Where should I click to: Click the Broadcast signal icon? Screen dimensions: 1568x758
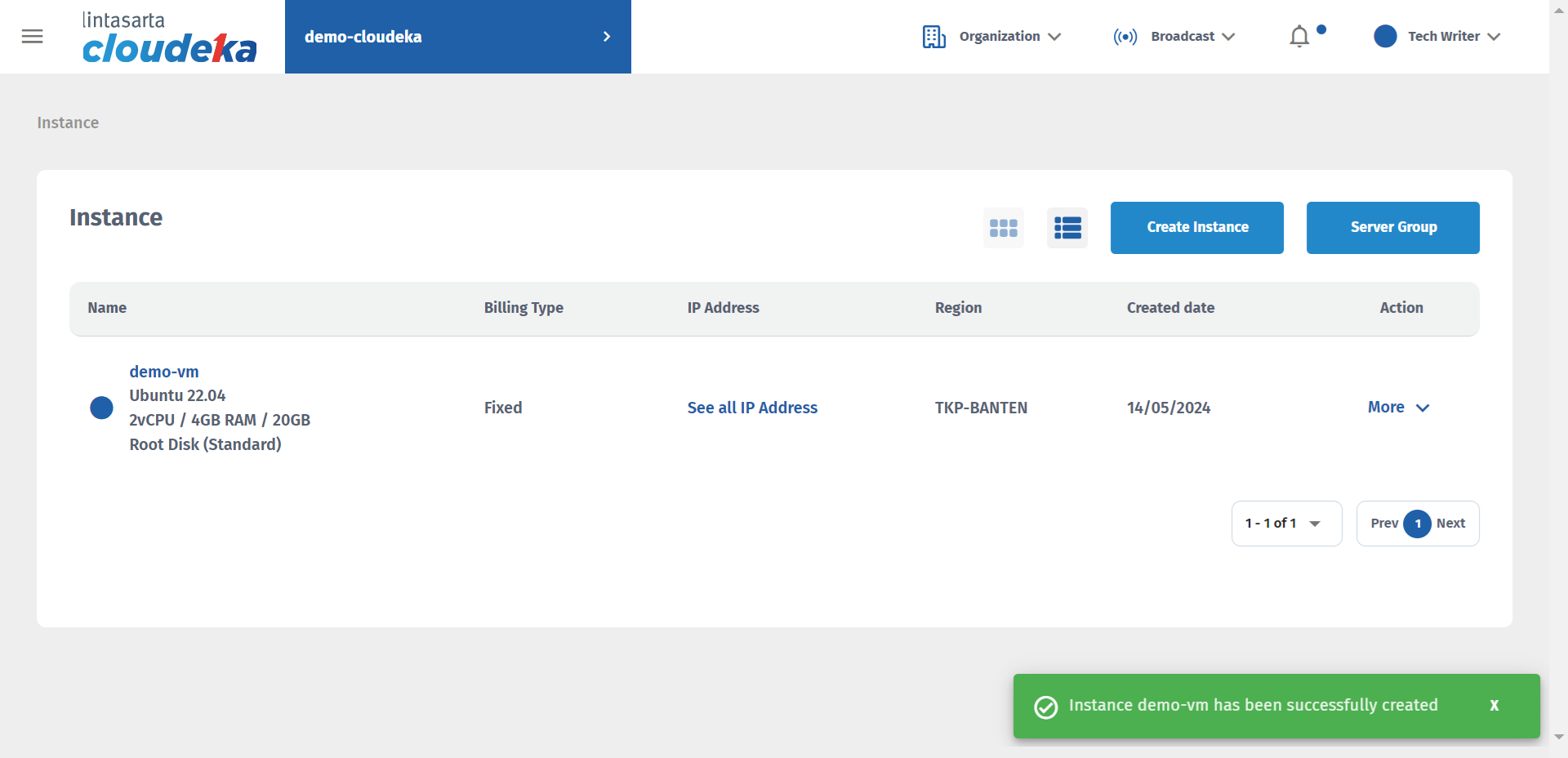1125,37
